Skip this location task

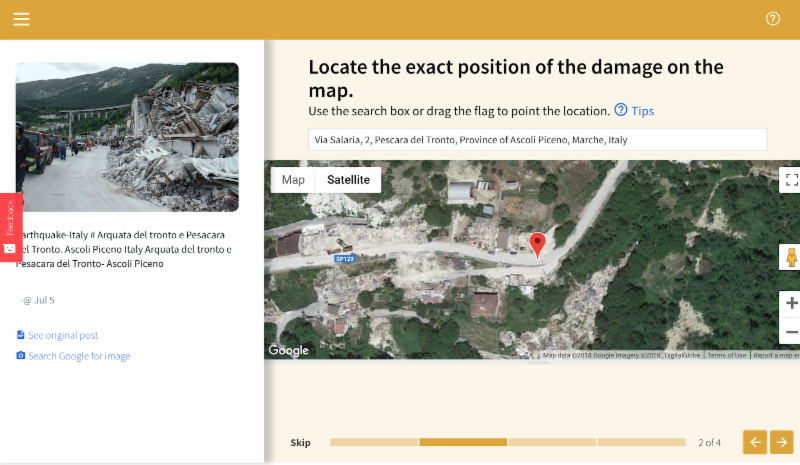click(300, 442)
